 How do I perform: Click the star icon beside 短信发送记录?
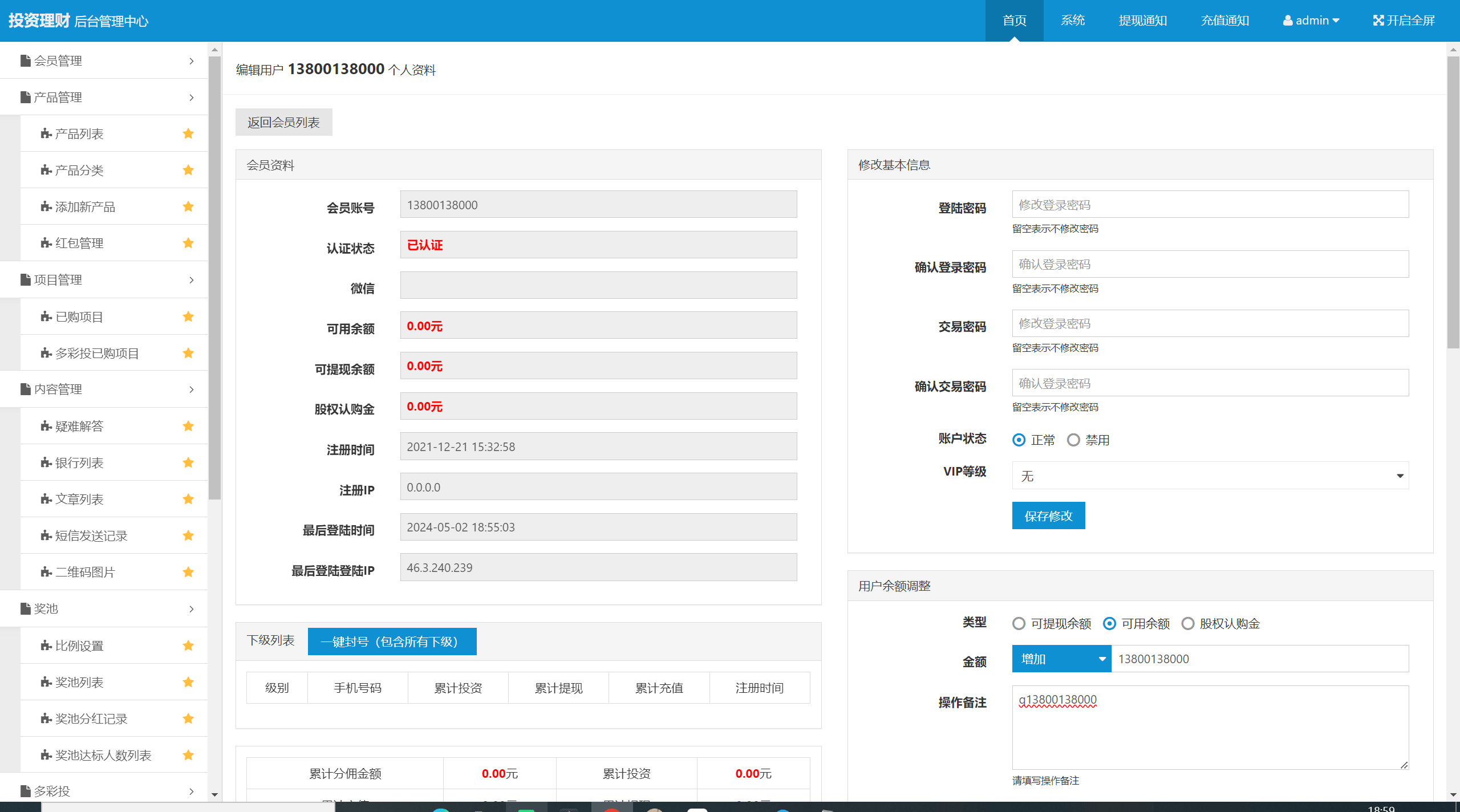[x=188, y=535]
